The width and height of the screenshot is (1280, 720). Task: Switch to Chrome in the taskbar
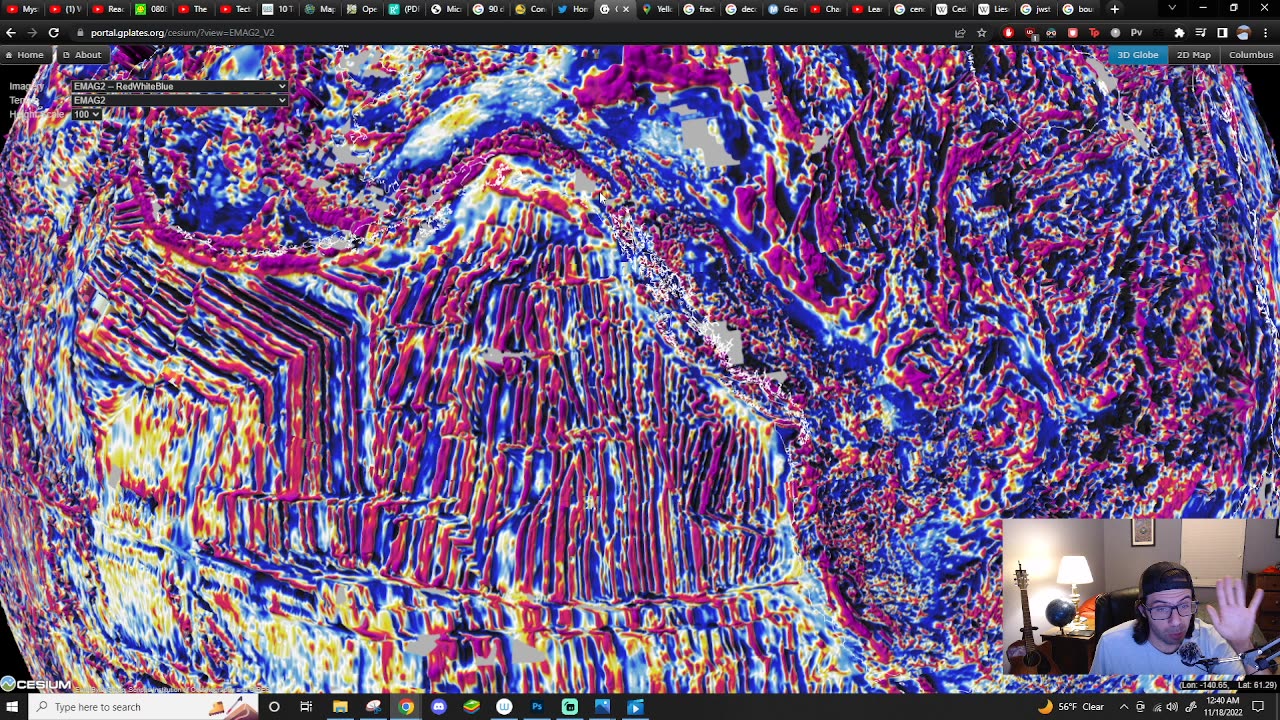point(406,707)
